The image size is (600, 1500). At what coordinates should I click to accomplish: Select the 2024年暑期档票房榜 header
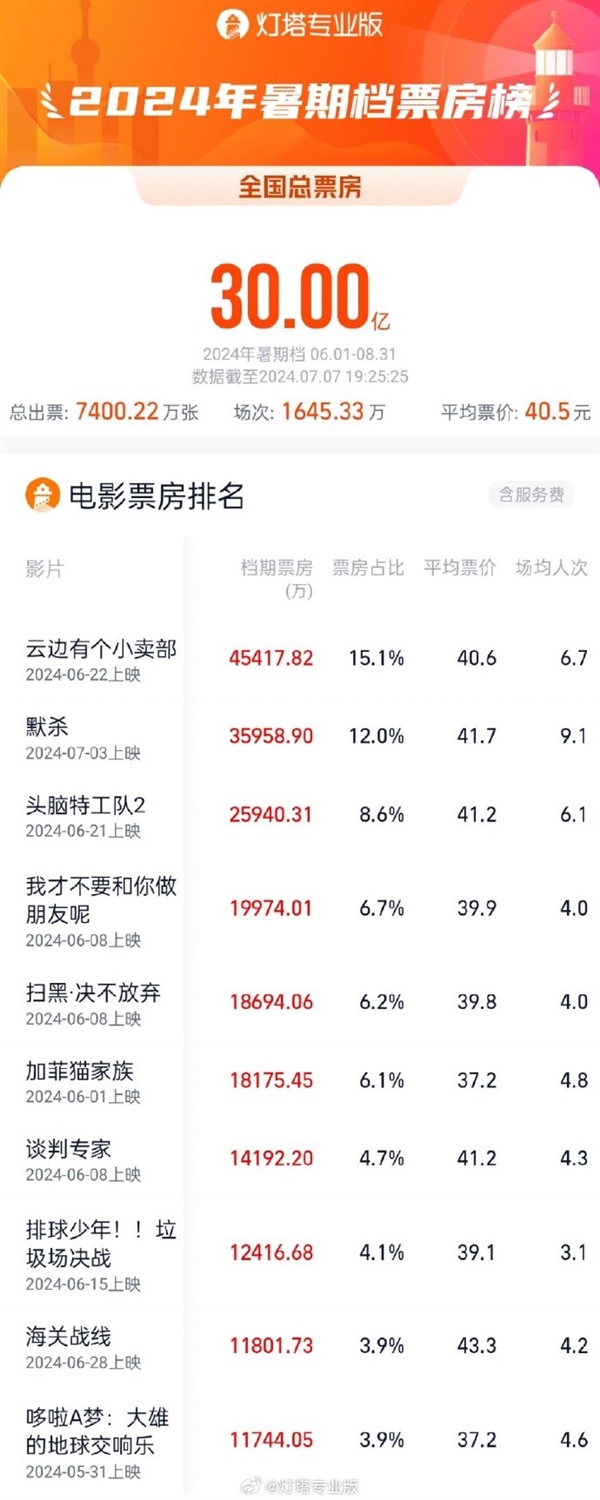click(x=299, y=98)
